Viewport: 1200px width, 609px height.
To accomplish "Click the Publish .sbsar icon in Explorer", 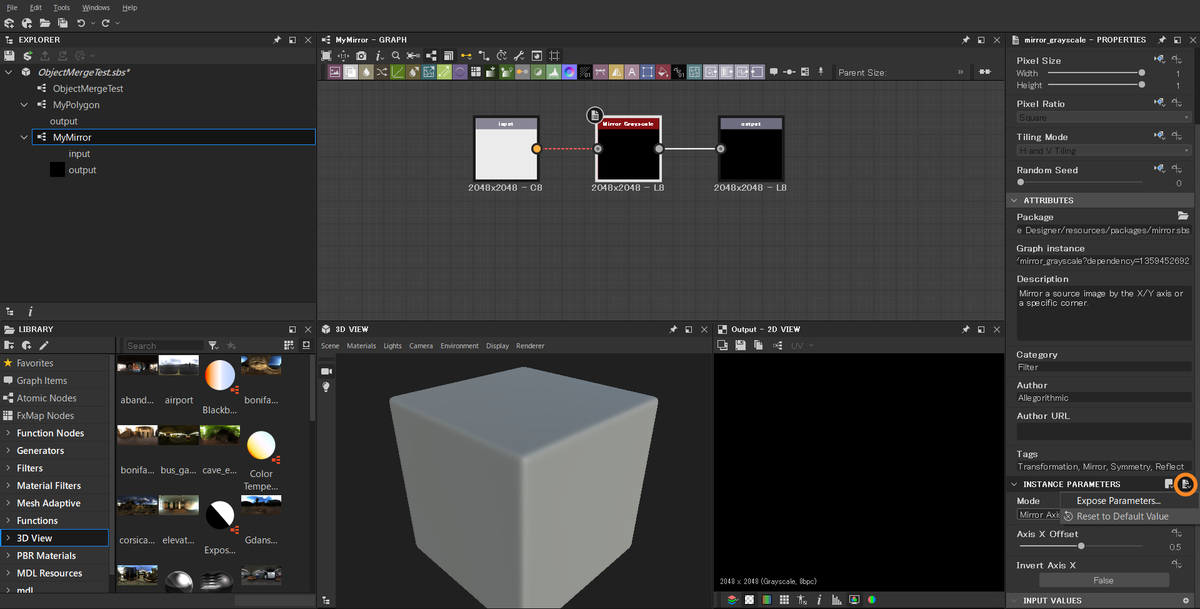I will pyautogui.click(x=27, y=56).
